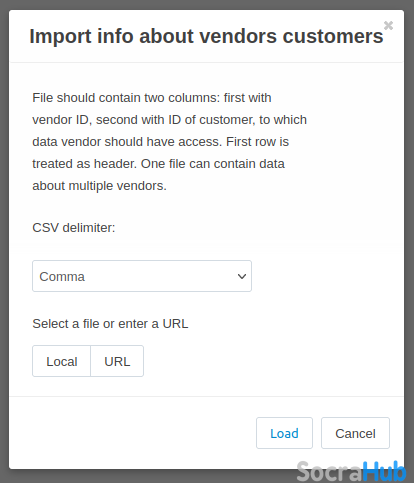Viewport: 414px width, 483px height.
Task: Choose the Local file source tab
Action: click(x=62, y=361)
